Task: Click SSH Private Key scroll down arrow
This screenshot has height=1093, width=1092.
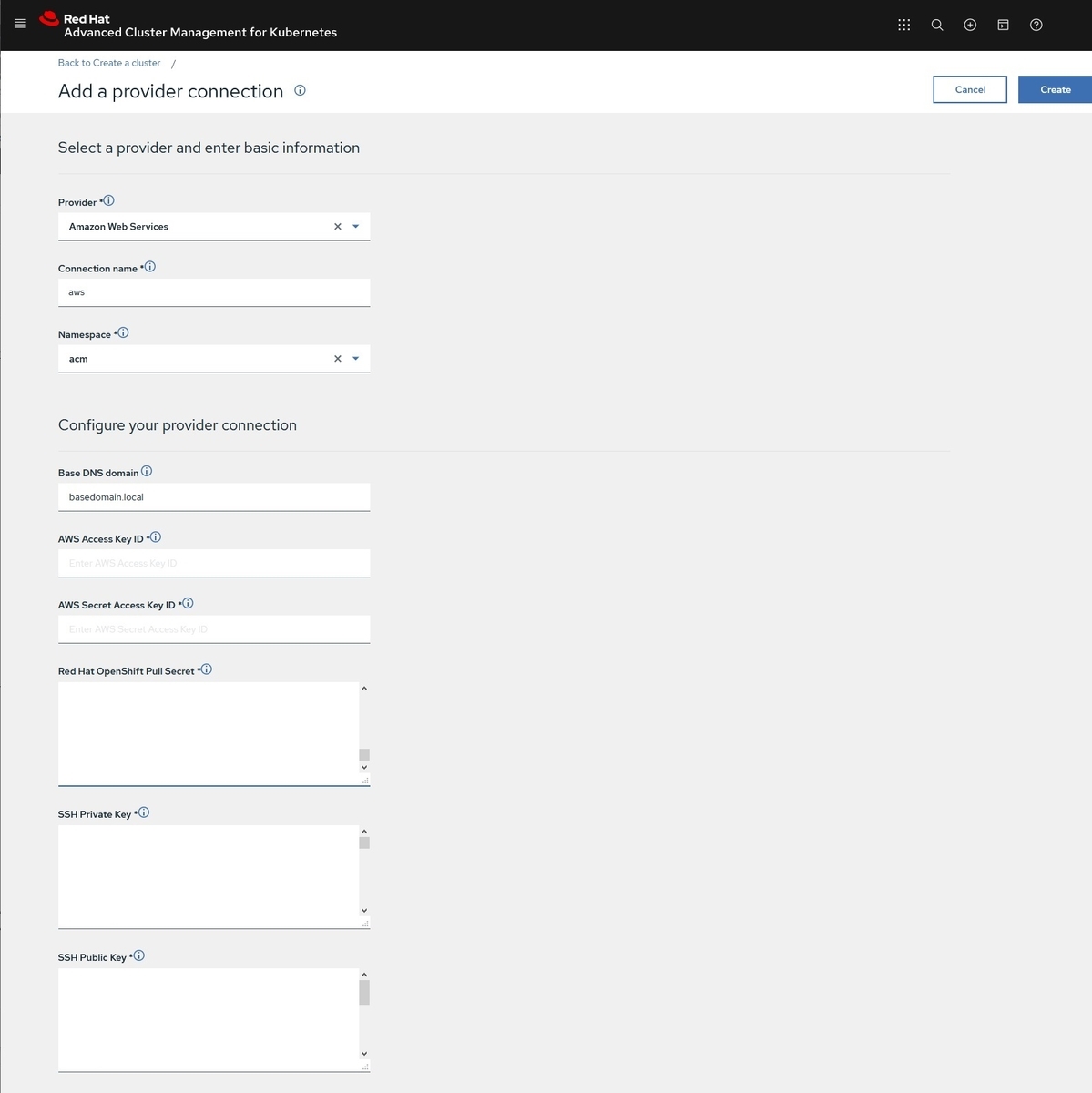Action: [364, 911]
